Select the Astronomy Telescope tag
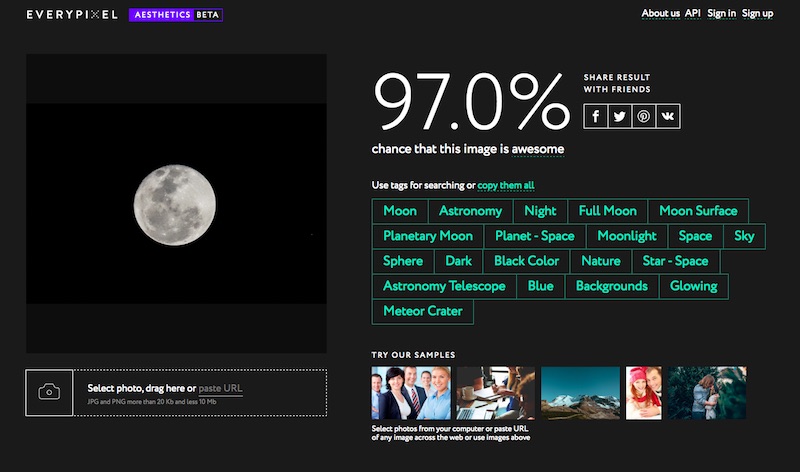Screen dimensions: 800x472 tap(444, 286)
